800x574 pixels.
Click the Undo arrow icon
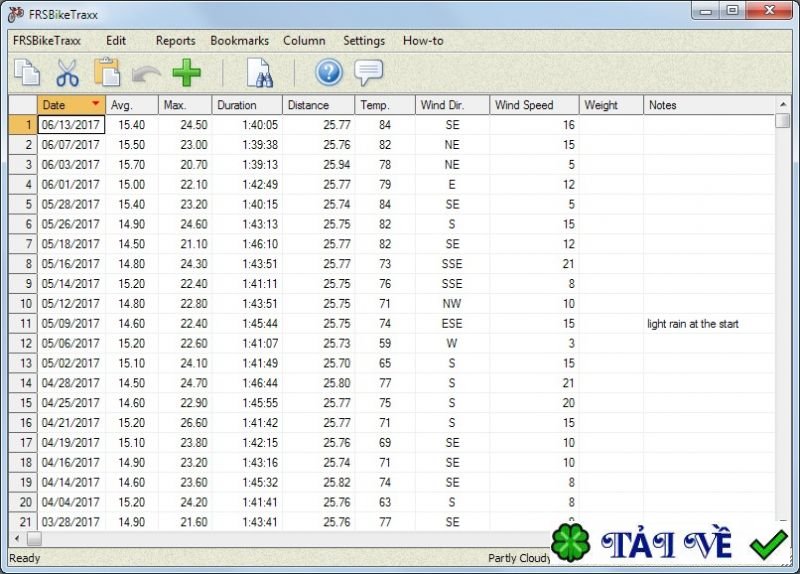(x=146, y=74)
